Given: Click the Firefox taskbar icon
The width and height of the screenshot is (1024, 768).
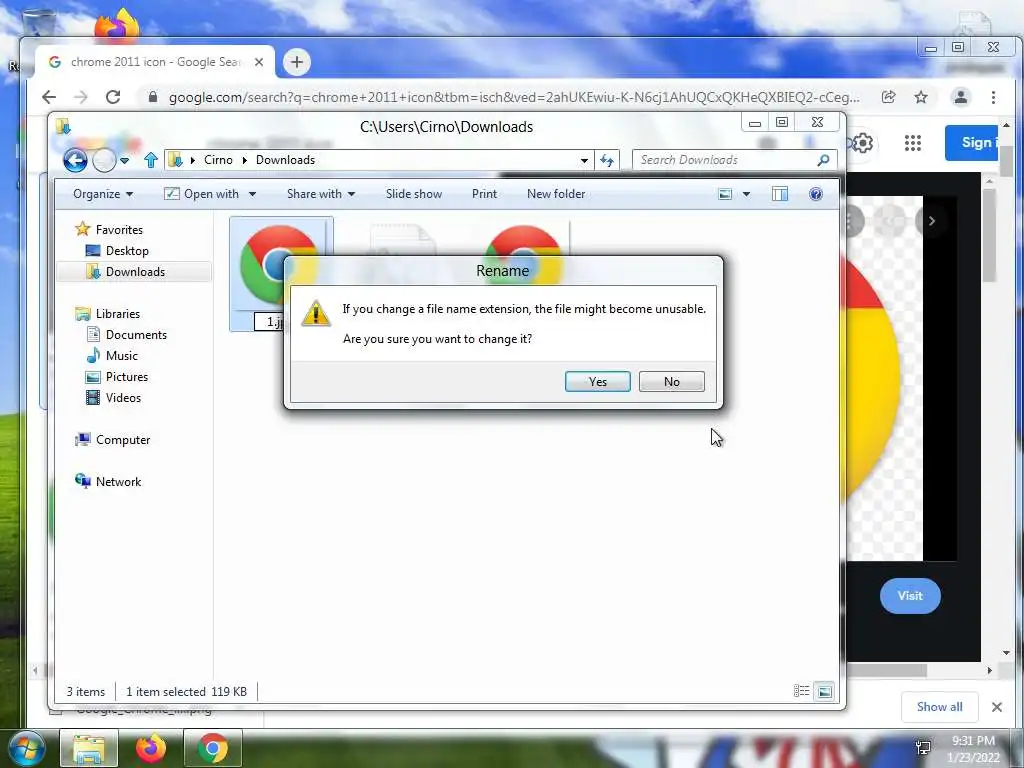Looking at the screenshot, I should [x=151, y=749].
